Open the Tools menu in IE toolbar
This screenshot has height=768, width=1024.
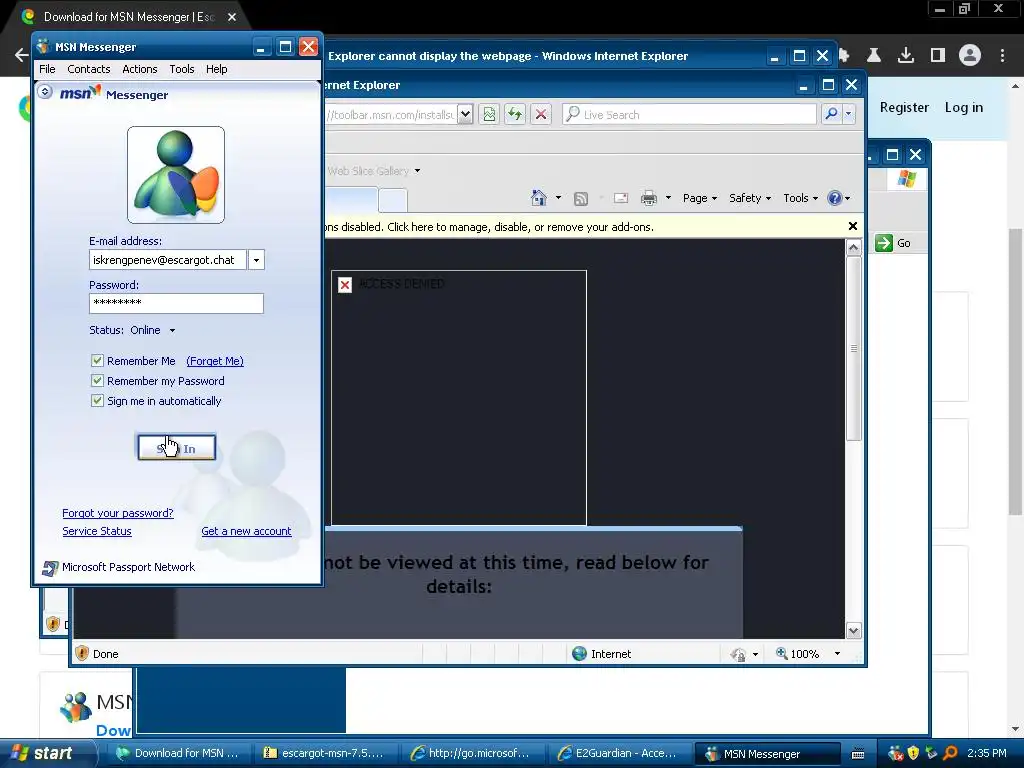pos(800,198)
